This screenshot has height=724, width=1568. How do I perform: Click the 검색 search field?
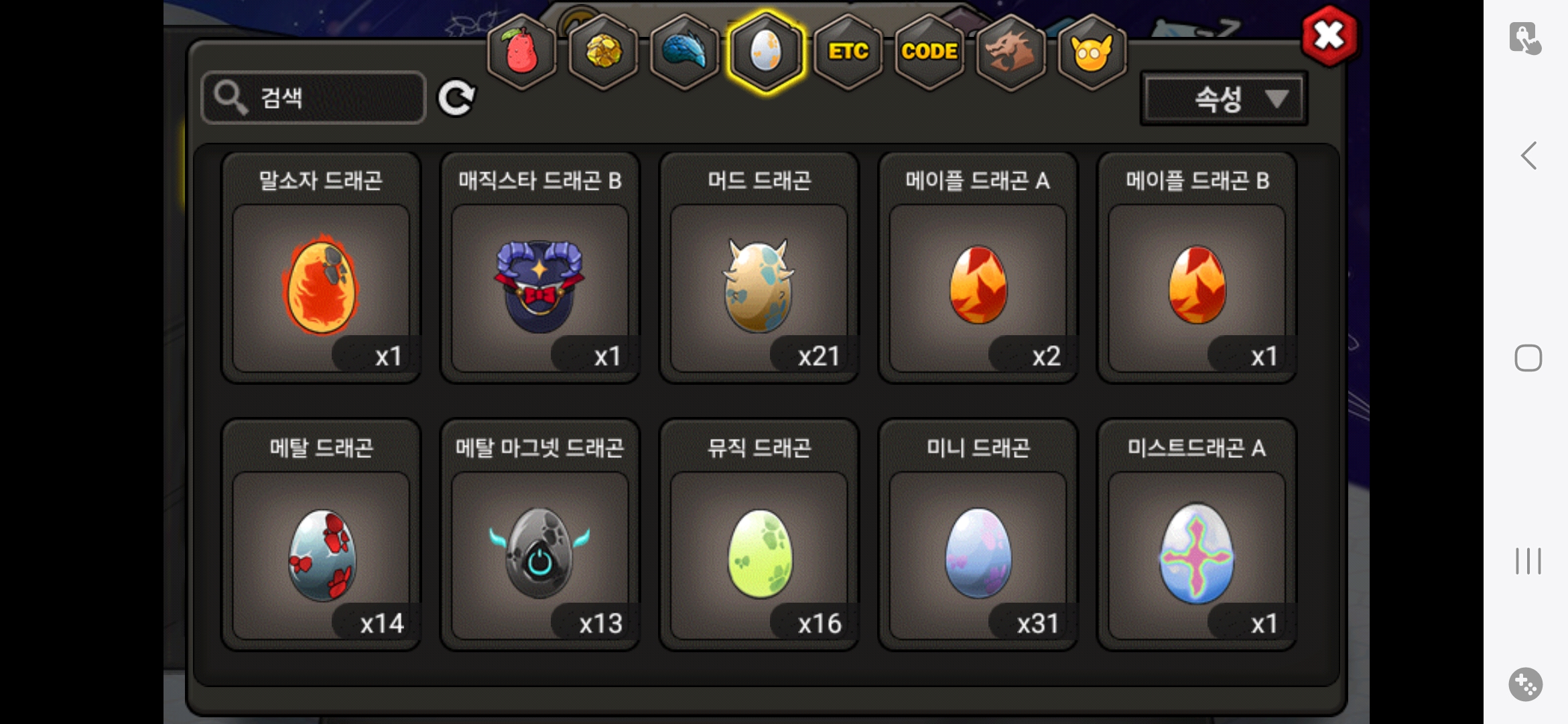pos(314,98)
